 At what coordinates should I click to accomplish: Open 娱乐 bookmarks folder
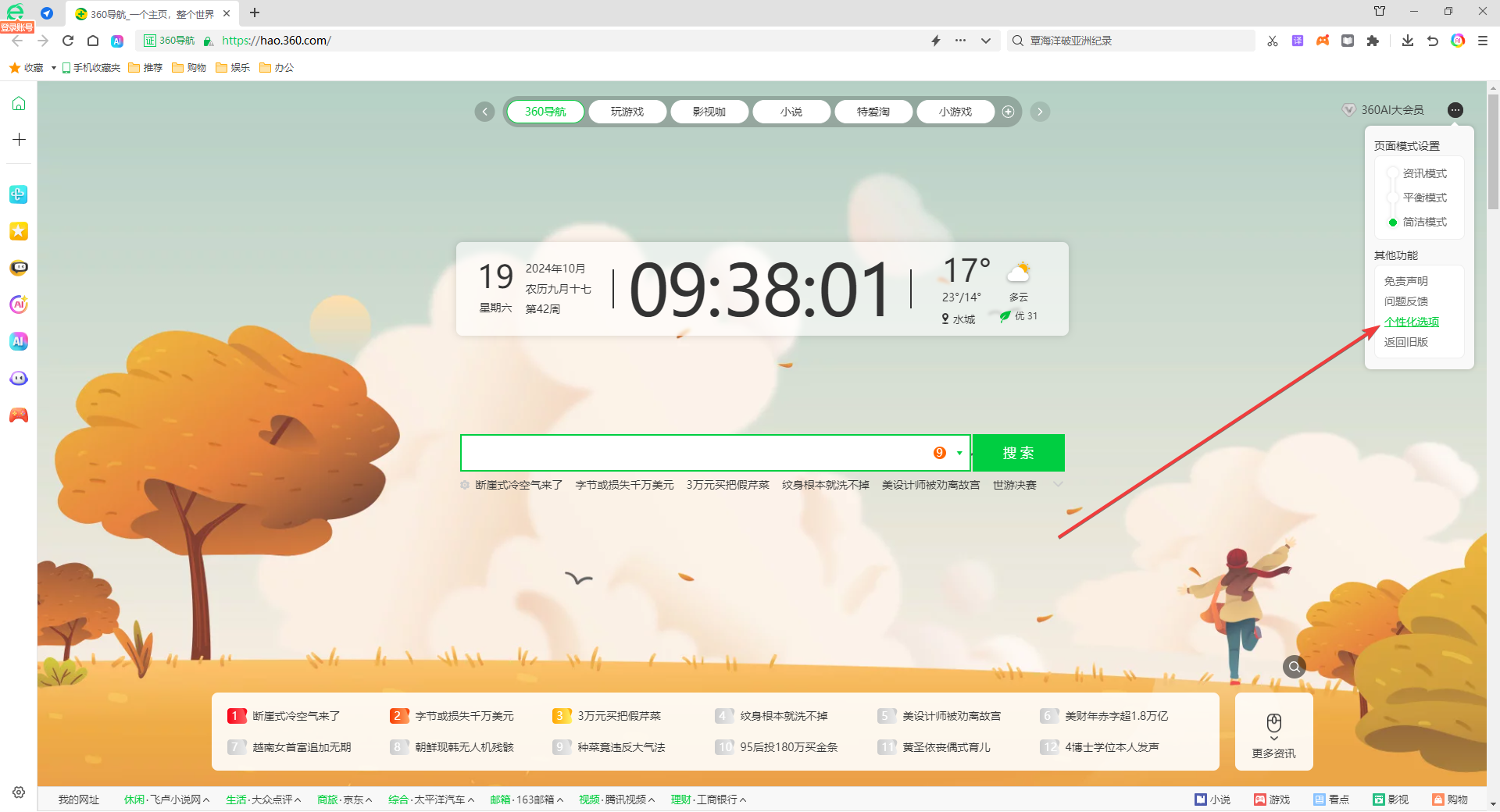pyautogui.click(x=233, y=68)
